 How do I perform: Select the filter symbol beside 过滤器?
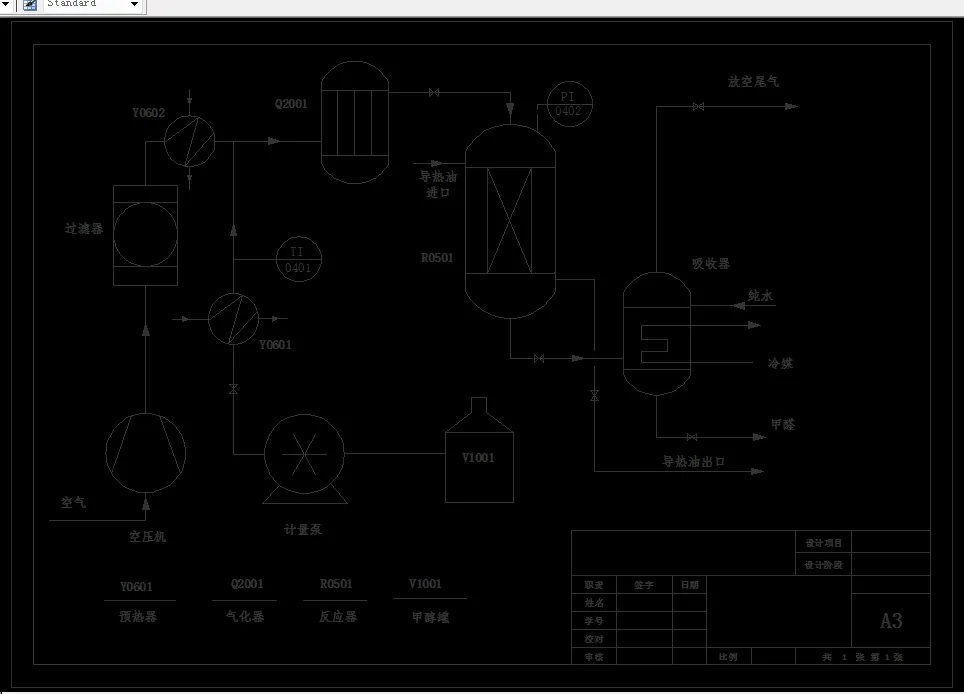pyautogui.click(x=146, y=235)
